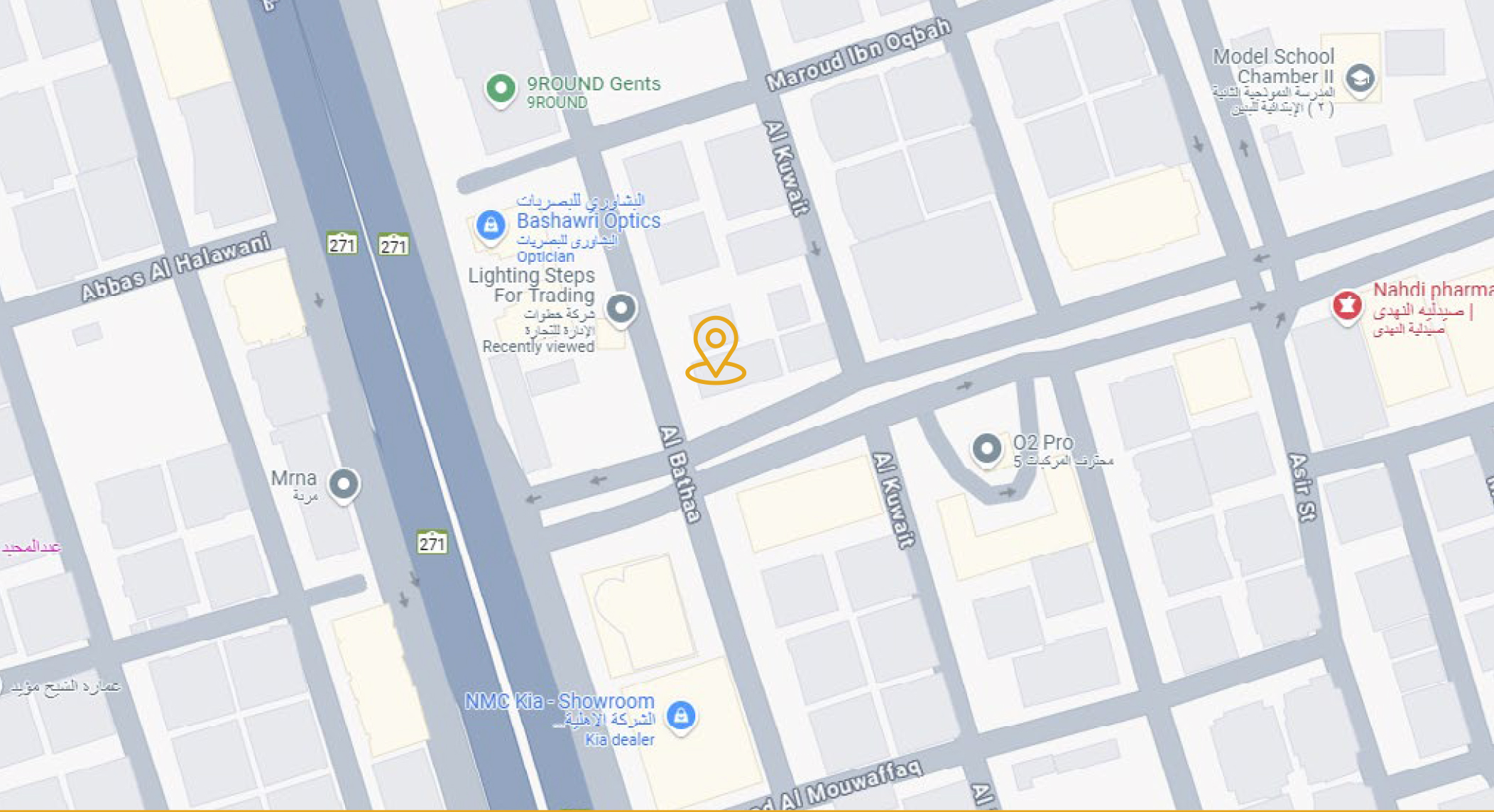
Task: Click the Nahdi pharmacy label text
Action: pos(1433,290)
